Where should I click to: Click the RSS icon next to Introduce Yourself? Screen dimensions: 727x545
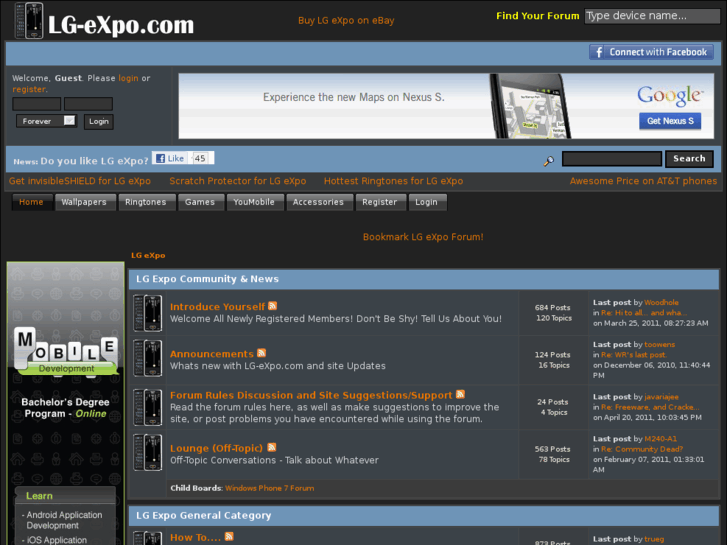pos(273,306)
